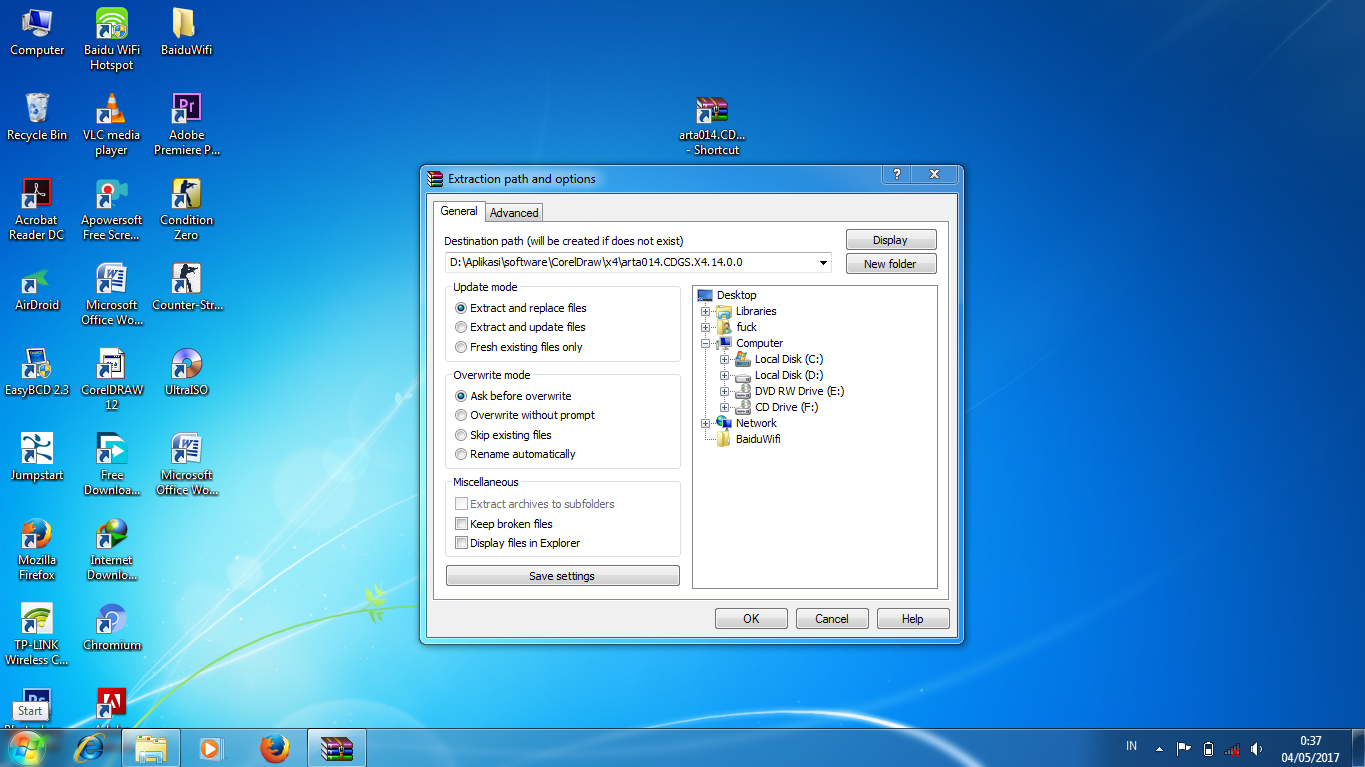The height and width of the screenshot is (767, 1365).
Task: Open Firefox from the taskbar
Action: pos(274,748)
